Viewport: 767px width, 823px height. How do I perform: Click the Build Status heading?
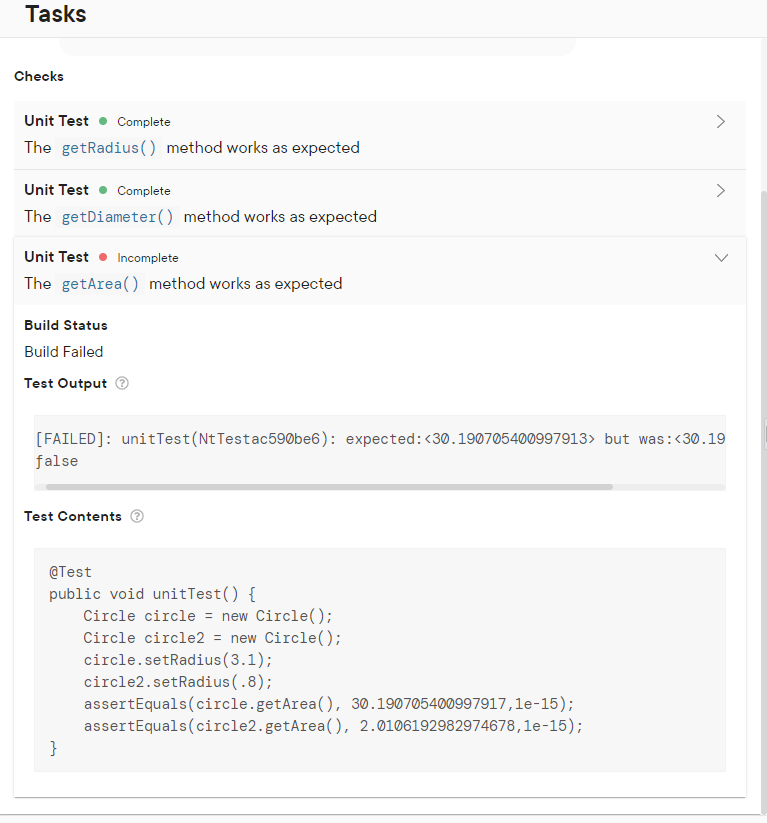(66, 325)
